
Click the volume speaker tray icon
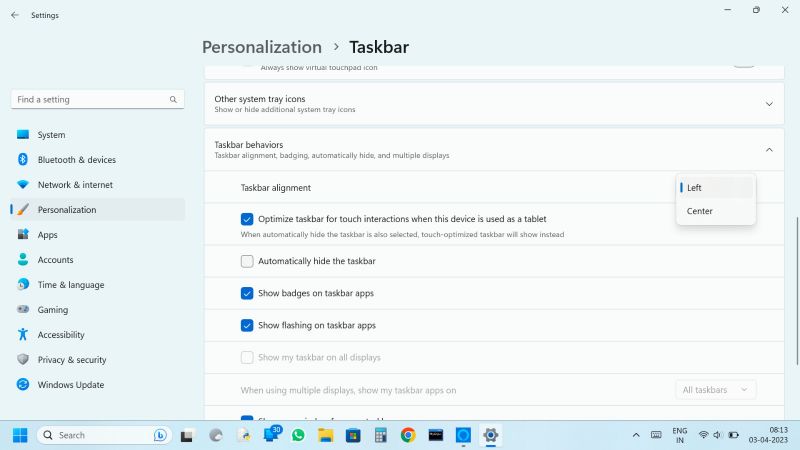click(717, 435)
